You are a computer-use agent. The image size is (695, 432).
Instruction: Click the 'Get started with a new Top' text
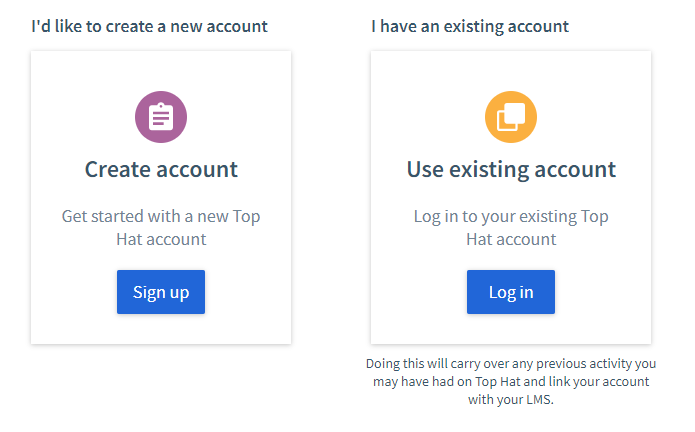click(161, 217)
